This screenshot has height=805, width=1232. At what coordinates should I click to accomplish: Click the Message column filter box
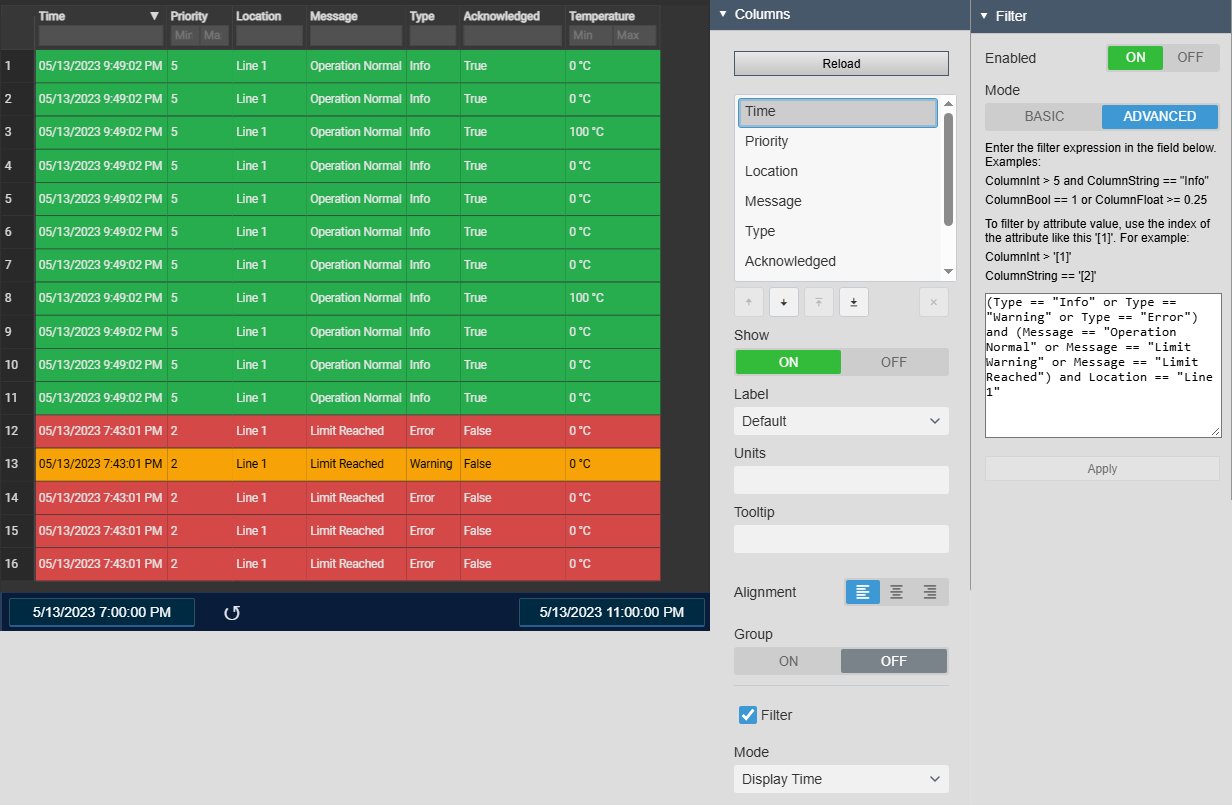356,36
